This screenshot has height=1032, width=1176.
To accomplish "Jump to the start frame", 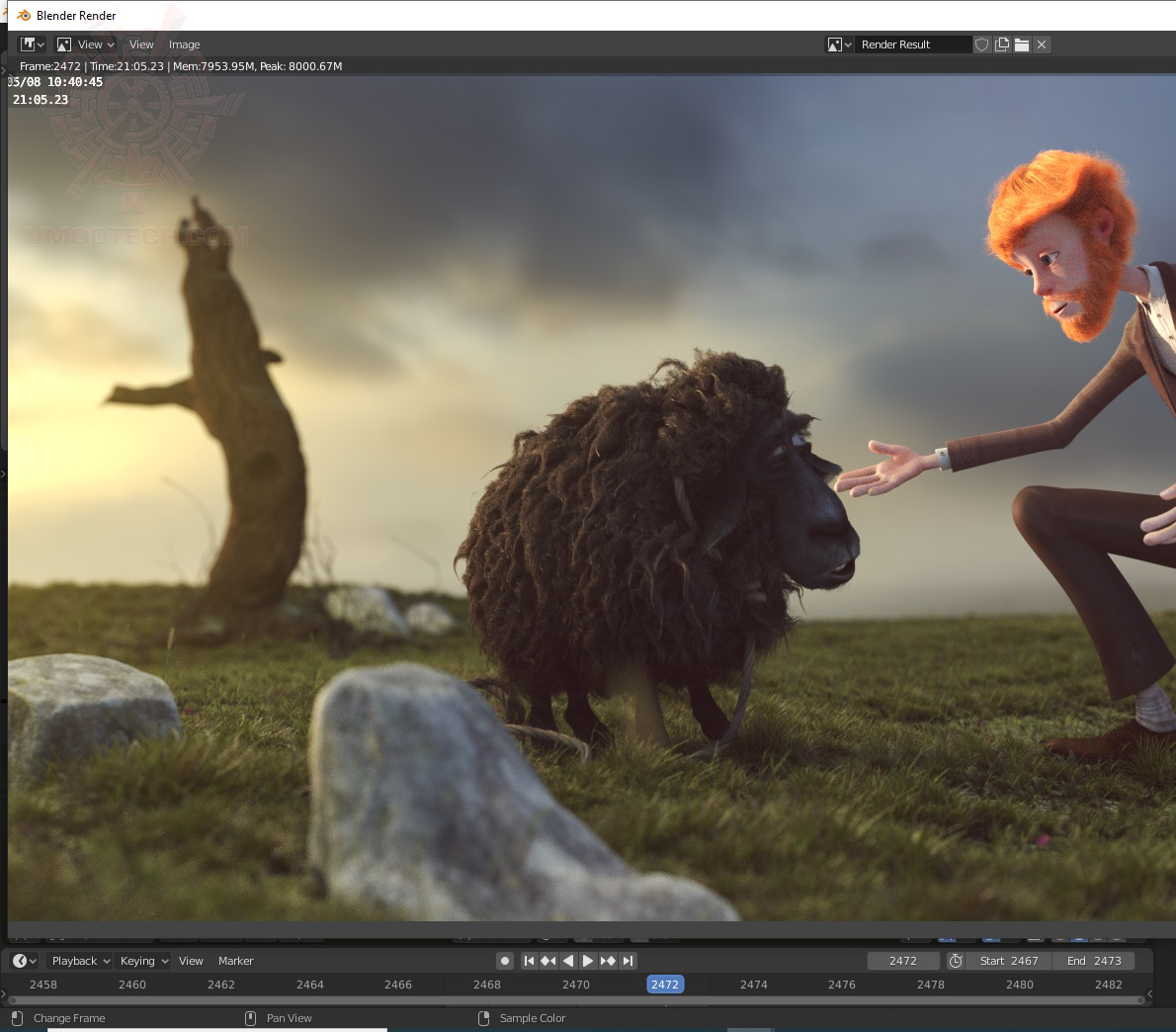I will click(x=529, y=961).
